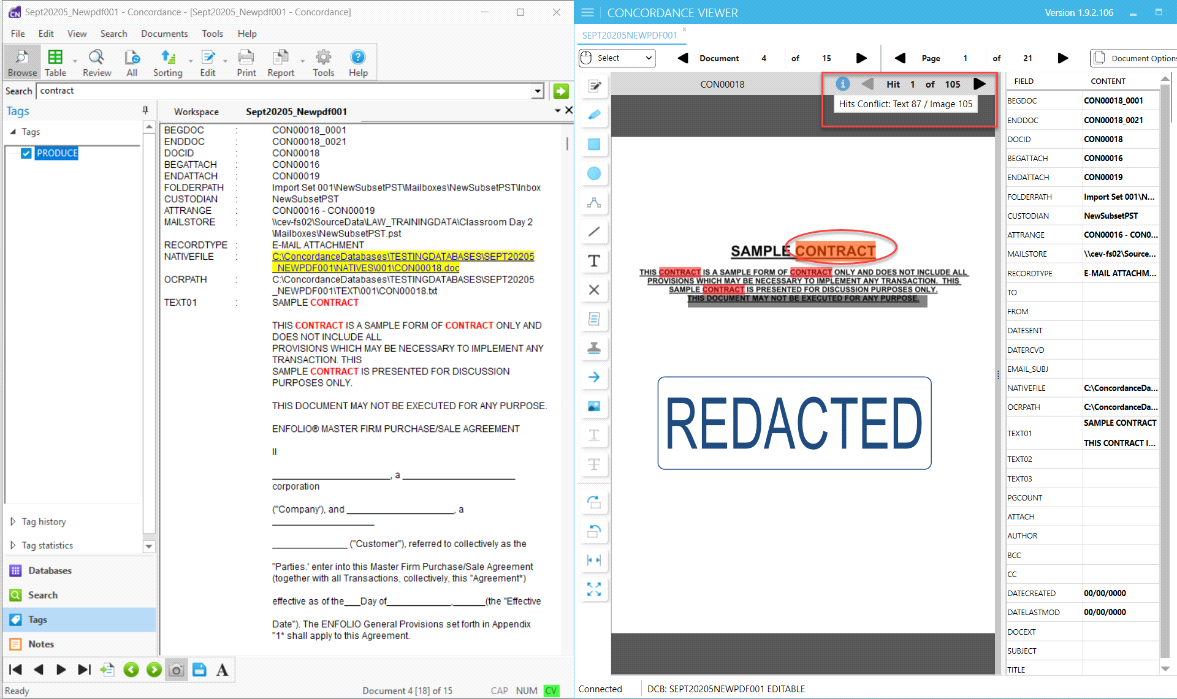Click the Document Options button
Viewport: 1177px width, 699px height.
tap(1133, 58)
